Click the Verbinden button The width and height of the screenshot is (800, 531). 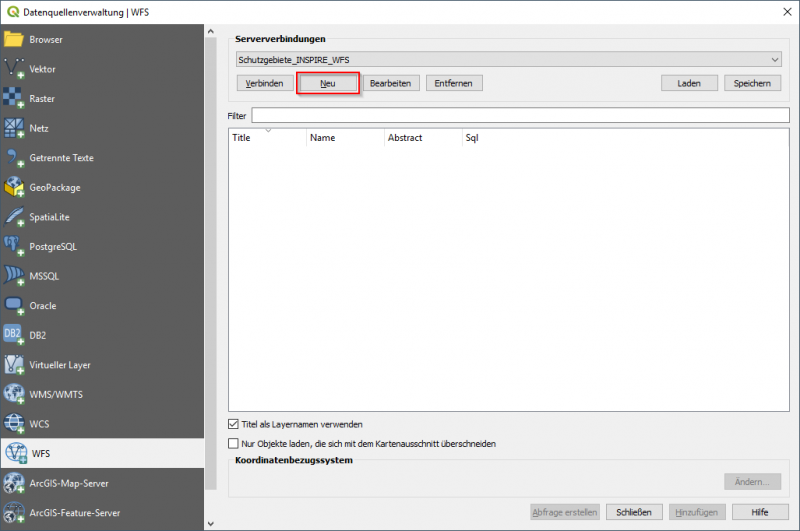pos(265,83)
